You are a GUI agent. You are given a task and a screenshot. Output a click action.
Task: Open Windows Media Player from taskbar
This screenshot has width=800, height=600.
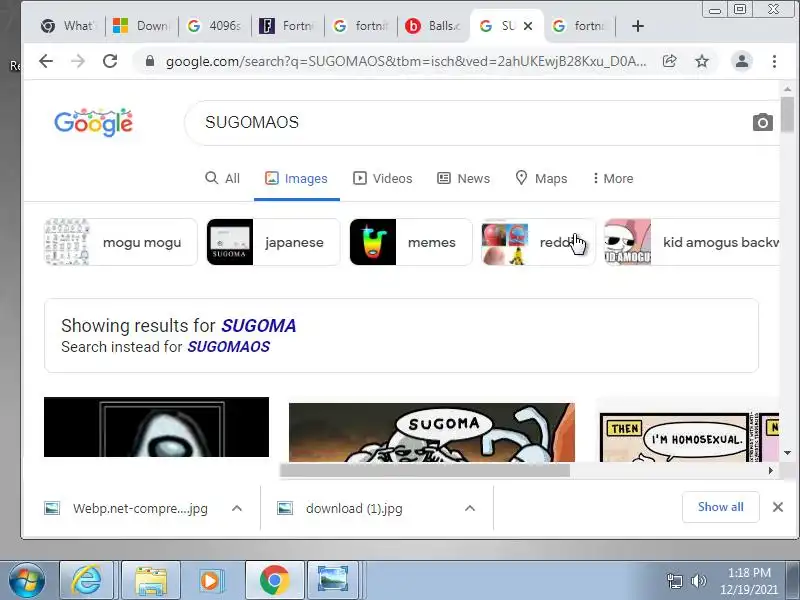point(210,581)
